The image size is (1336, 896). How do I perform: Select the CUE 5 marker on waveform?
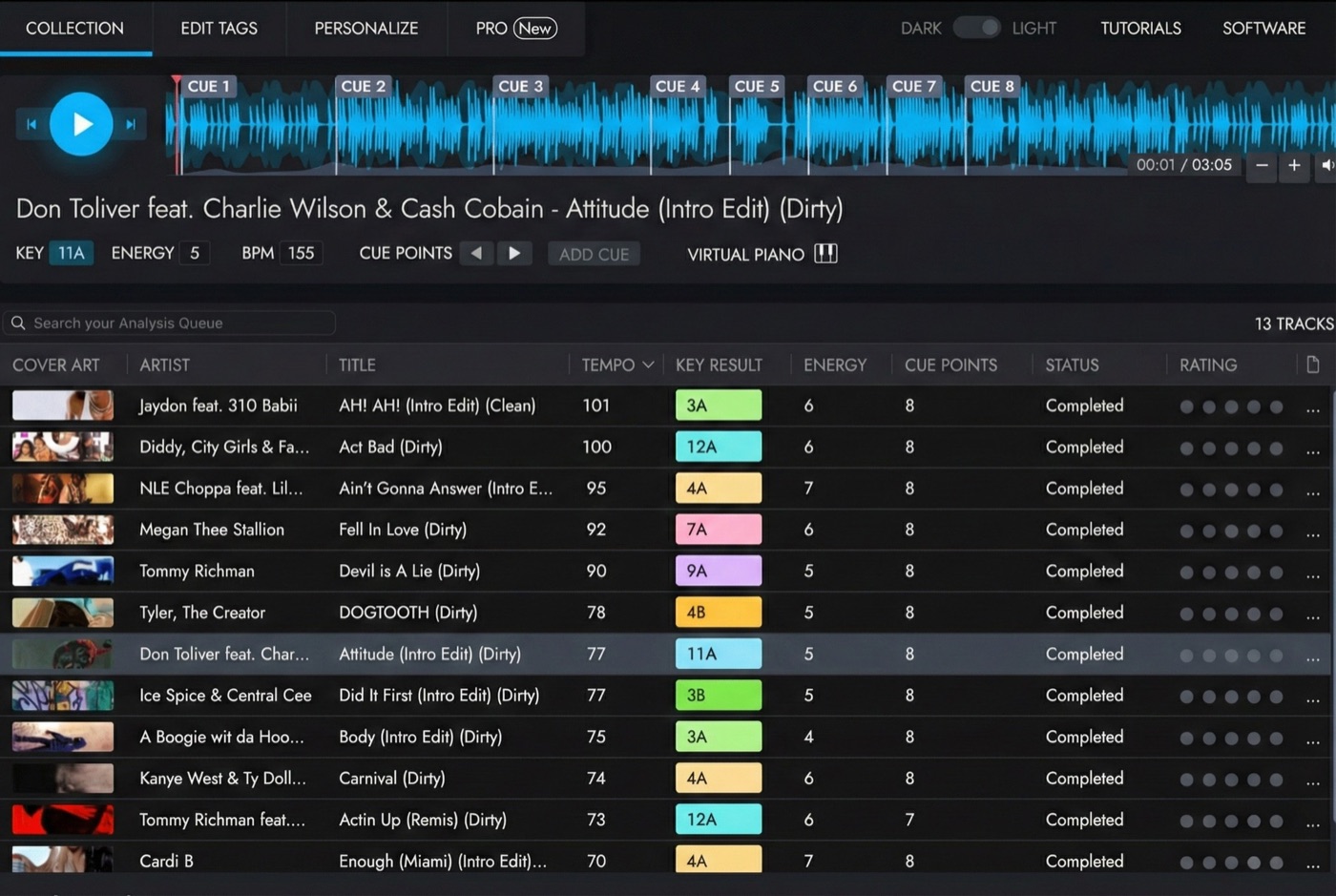coord(757,86)
